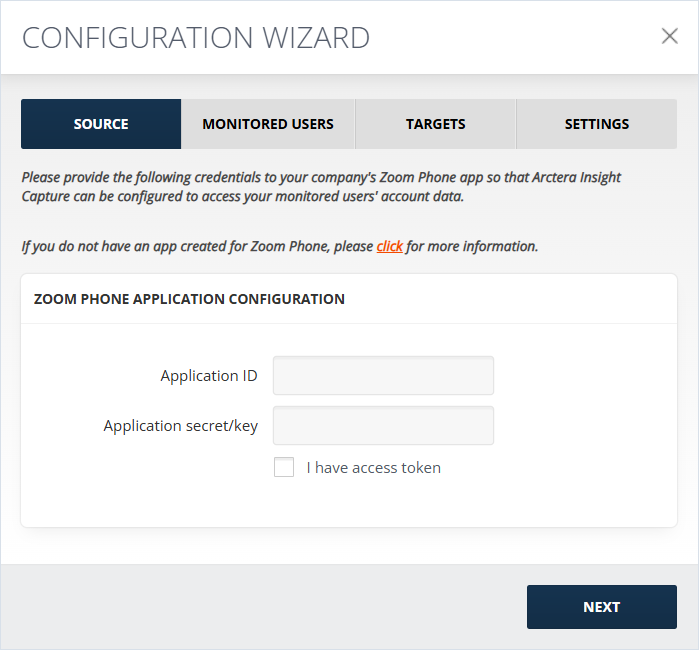Proceed with the NEXT button
The height and width of the screenshot is (650, 699).
click(602, 607)
